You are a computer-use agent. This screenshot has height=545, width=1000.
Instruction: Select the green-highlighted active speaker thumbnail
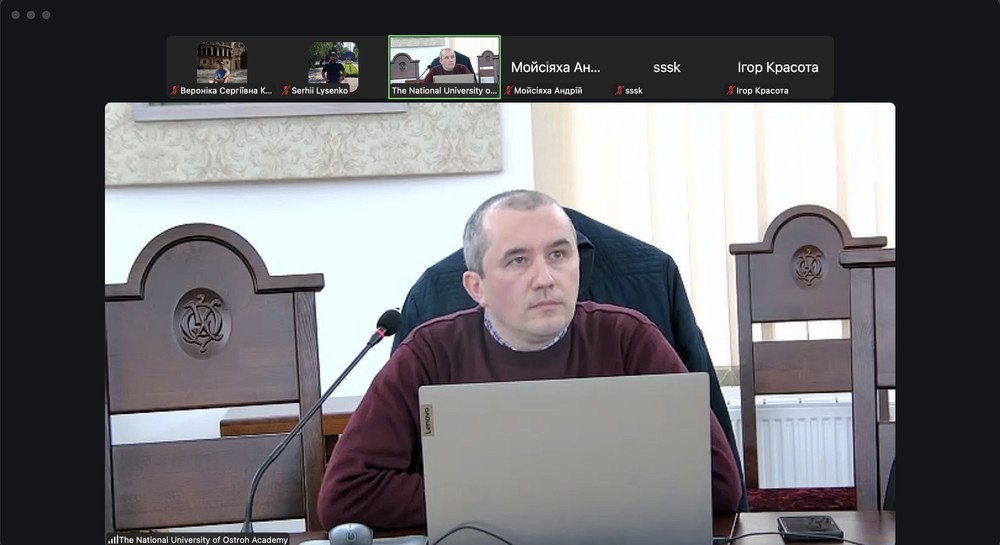coord(444,62)
